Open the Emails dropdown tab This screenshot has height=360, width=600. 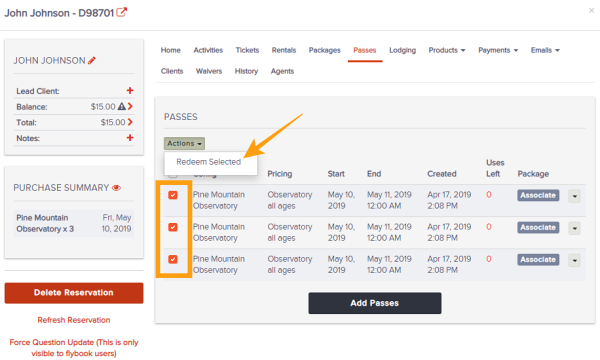[x=545, y=50]
